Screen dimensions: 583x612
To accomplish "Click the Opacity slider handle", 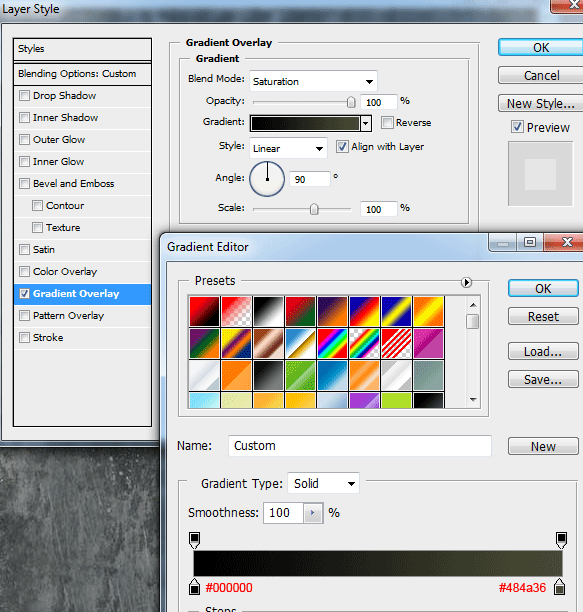I will (x=351, y=102).
